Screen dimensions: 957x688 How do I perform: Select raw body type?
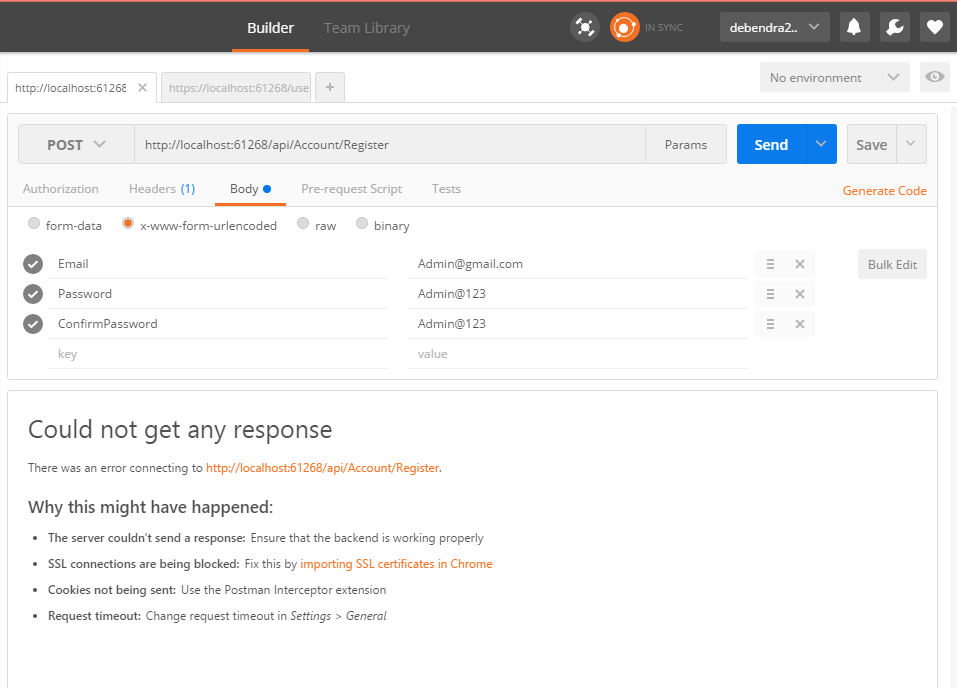[x=303, y=223]
